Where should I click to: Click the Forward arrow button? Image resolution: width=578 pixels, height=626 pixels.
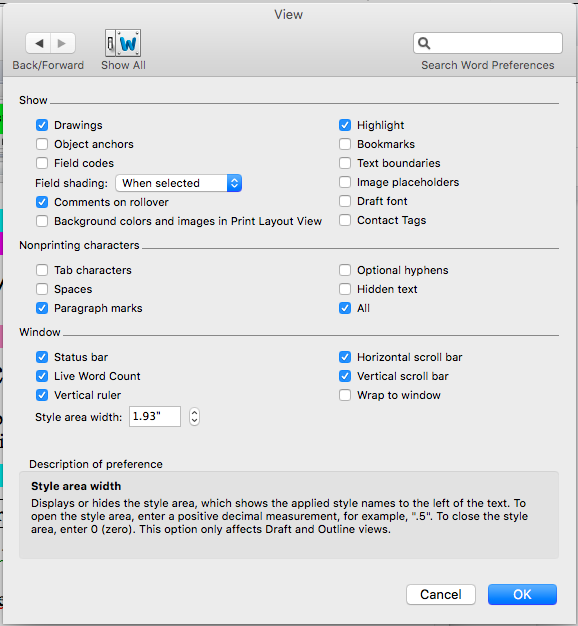[62, 43]
